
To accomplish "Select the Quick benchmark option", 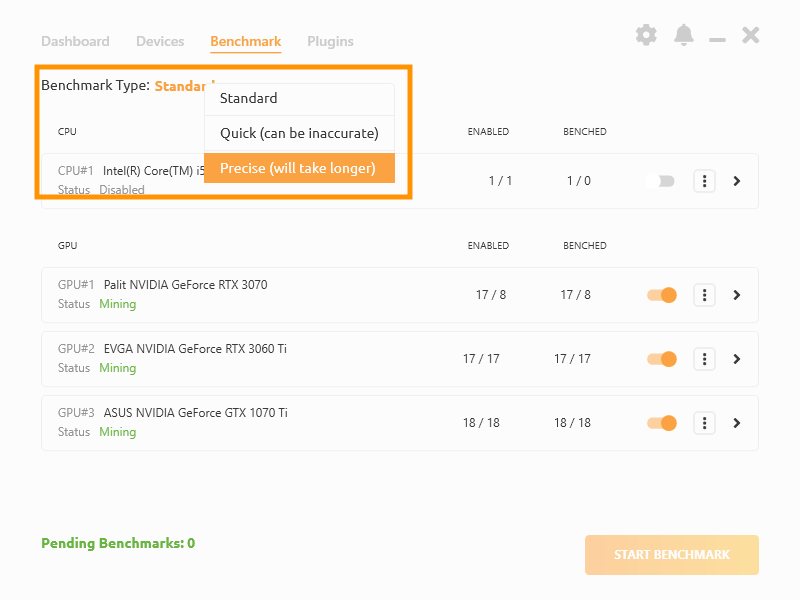I will [x=299, y=133].
